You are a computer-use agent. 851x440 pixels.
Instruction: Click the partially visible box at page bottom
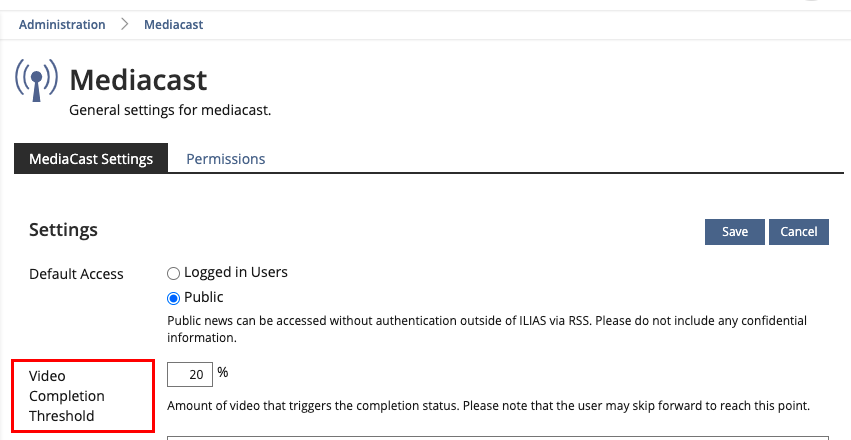(497, 437)
